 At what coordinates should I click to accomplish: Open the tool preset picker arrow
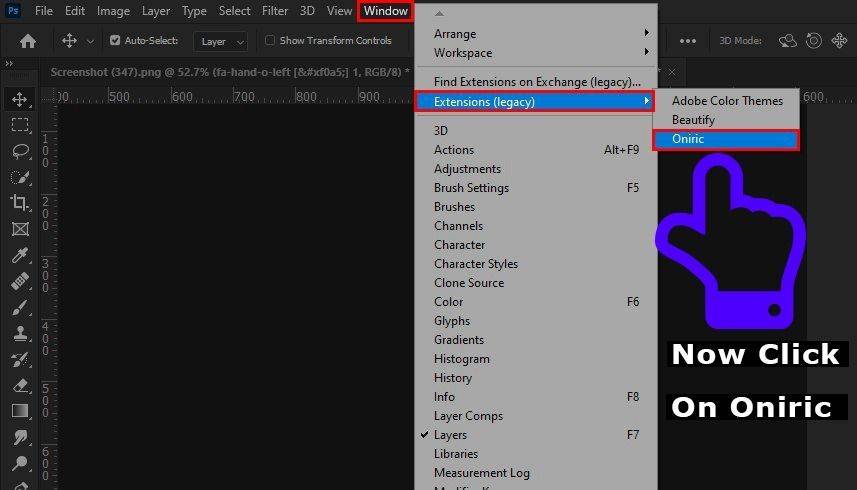tap(90, 41)
